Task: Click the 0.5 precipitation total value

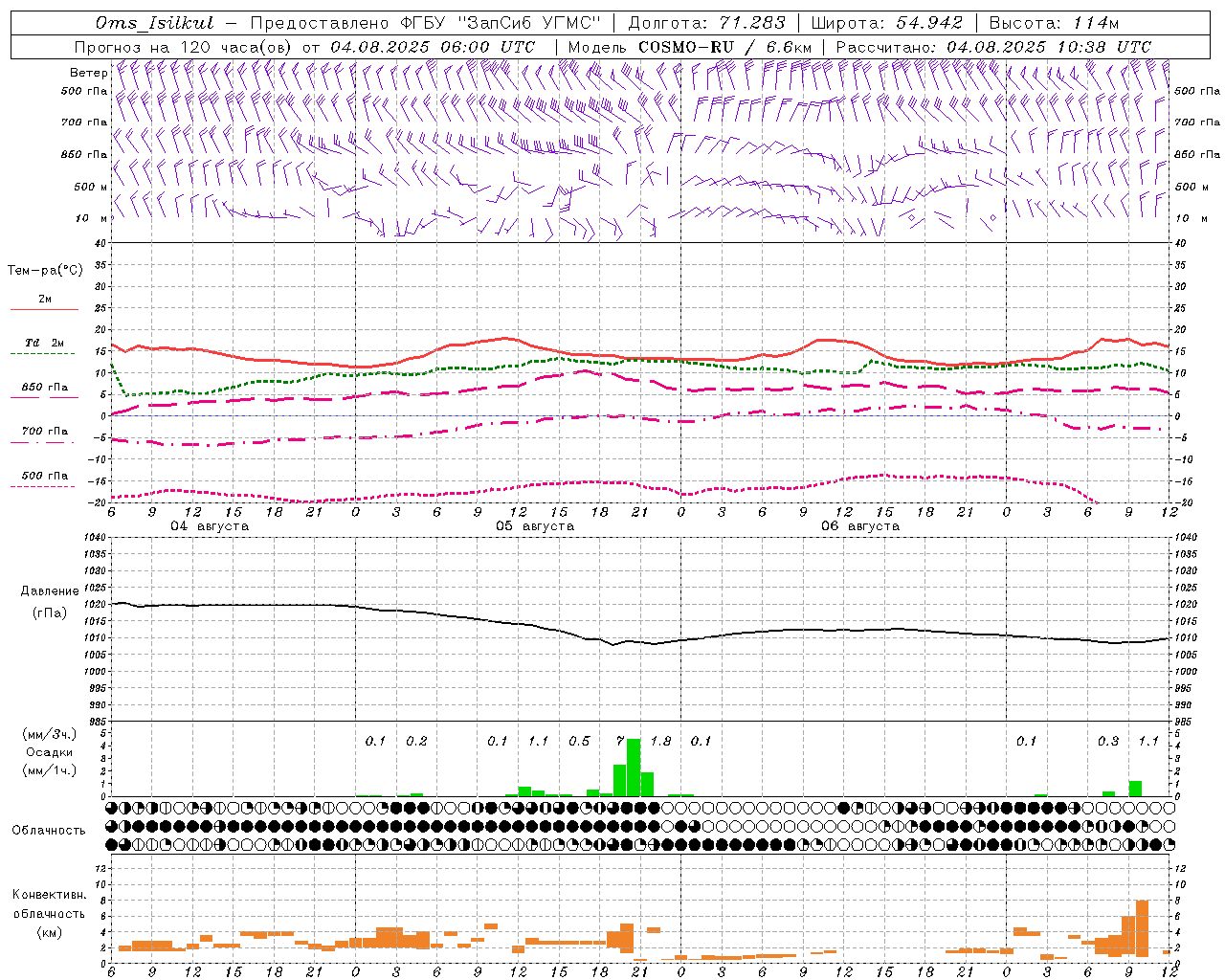Action: click(x=579, y=741)
